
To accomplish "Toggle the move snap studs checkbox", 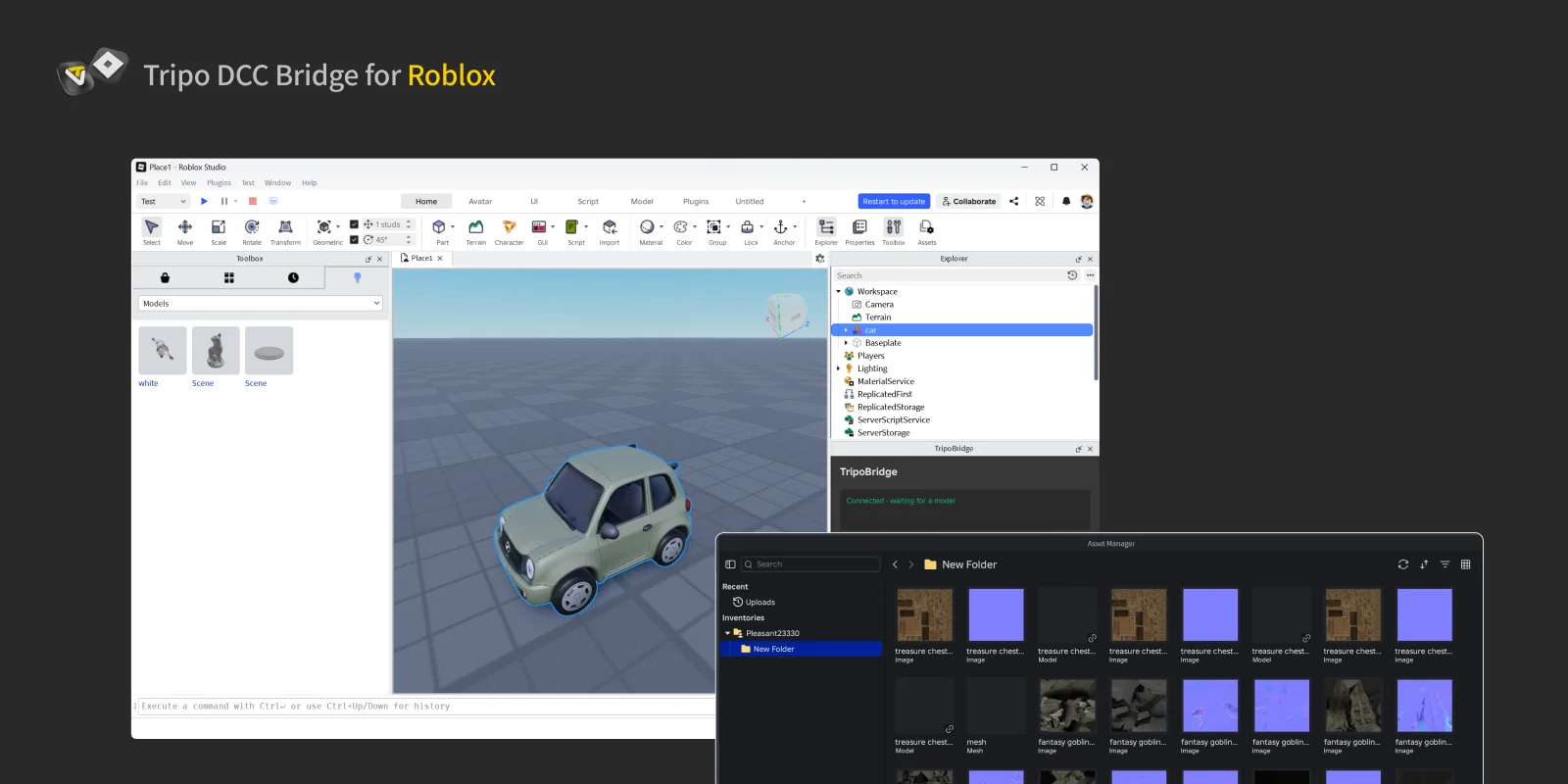I will [x=354, y=224].
